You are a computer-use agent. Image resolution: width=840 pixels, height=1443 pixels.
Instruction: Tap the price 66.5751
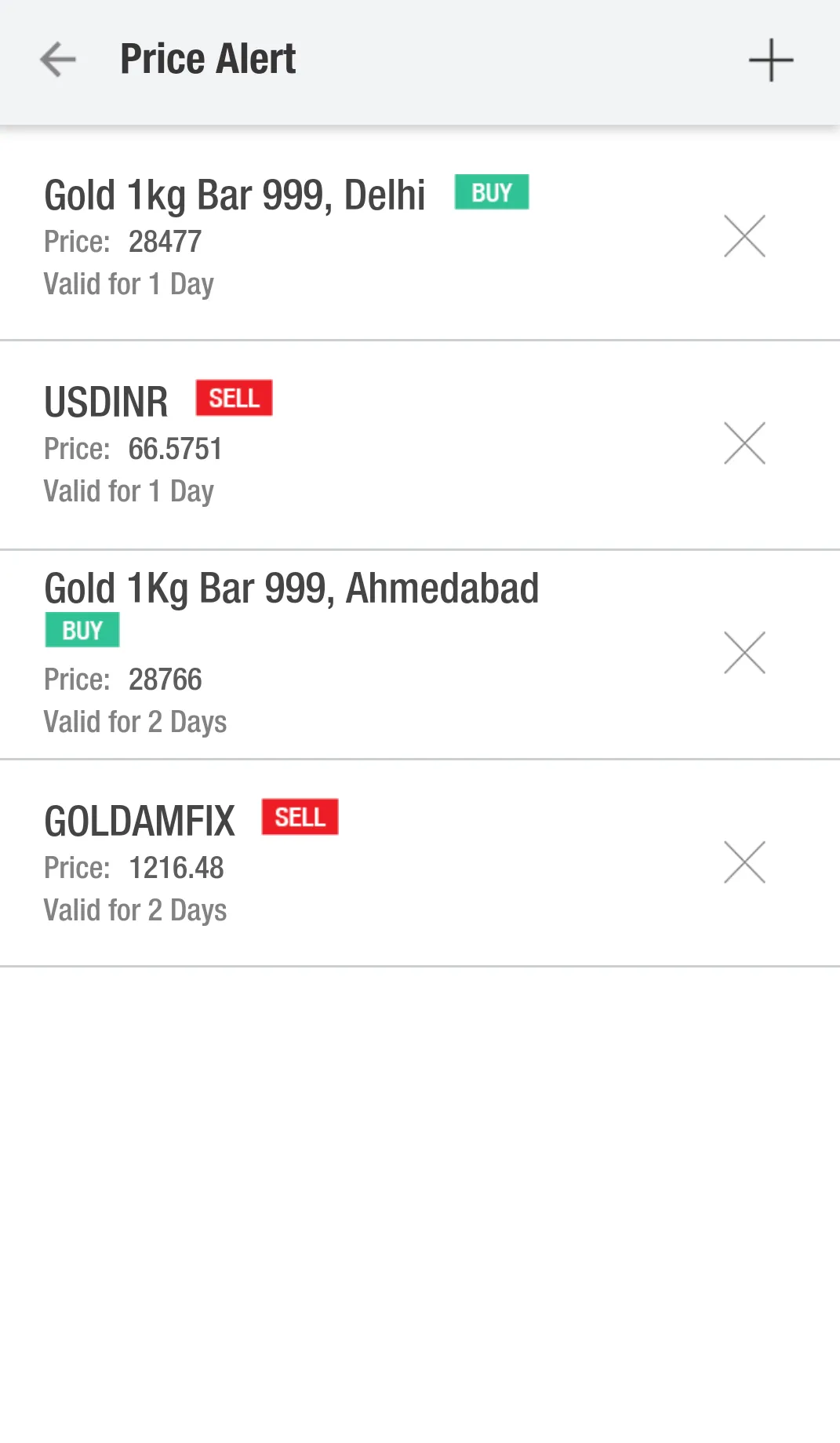[175, 449]
